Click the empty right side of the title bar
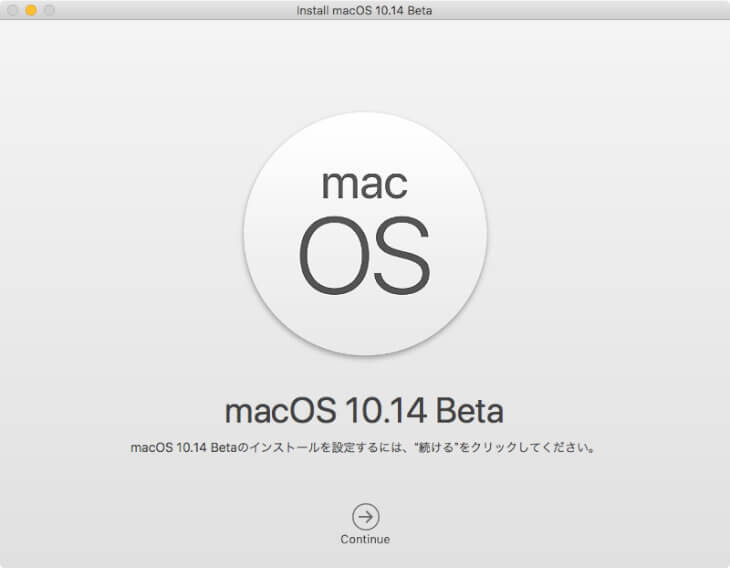Viewport: 730px width, 568px height. click(600, 10)
